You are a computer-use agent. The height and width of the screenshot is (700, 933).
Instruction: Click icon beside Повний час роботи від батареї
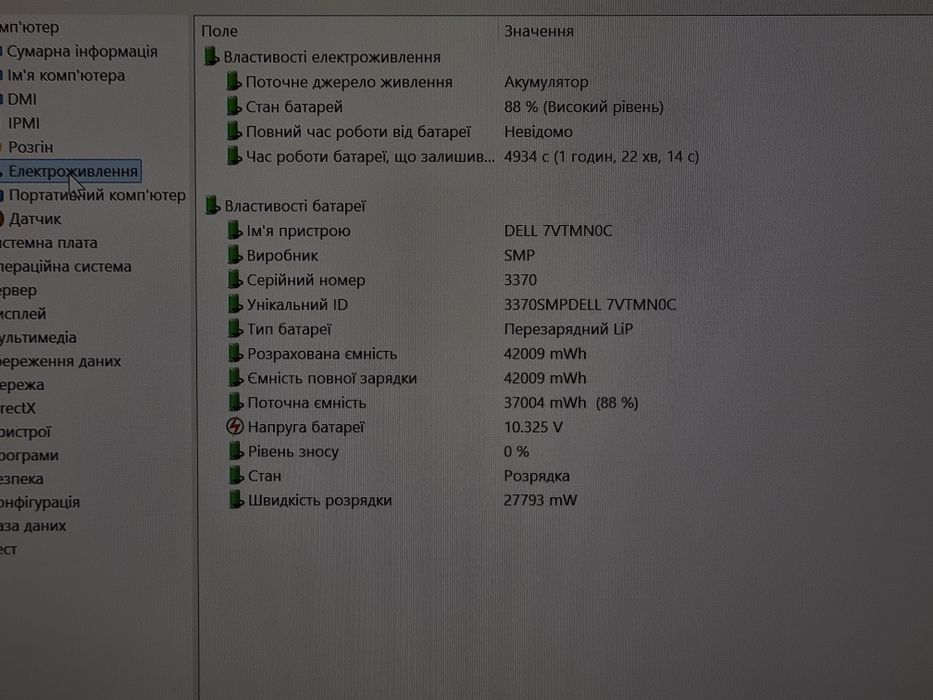tap(234, 131)
